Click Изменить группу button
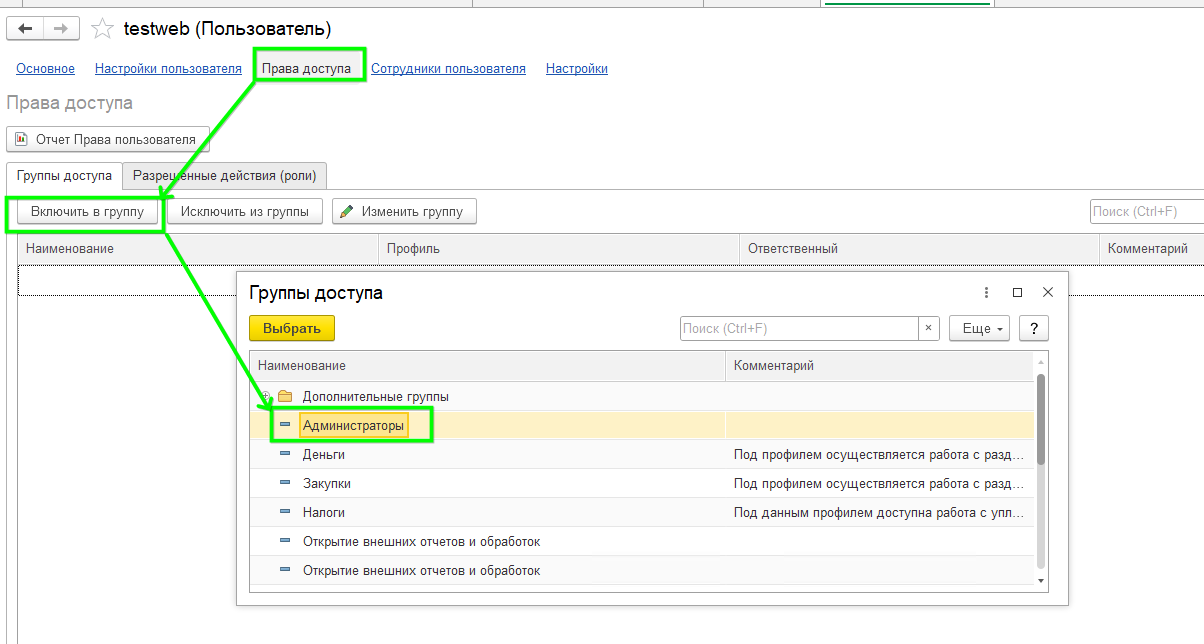This screenshot has width=1204, height=644. (404, 211)
